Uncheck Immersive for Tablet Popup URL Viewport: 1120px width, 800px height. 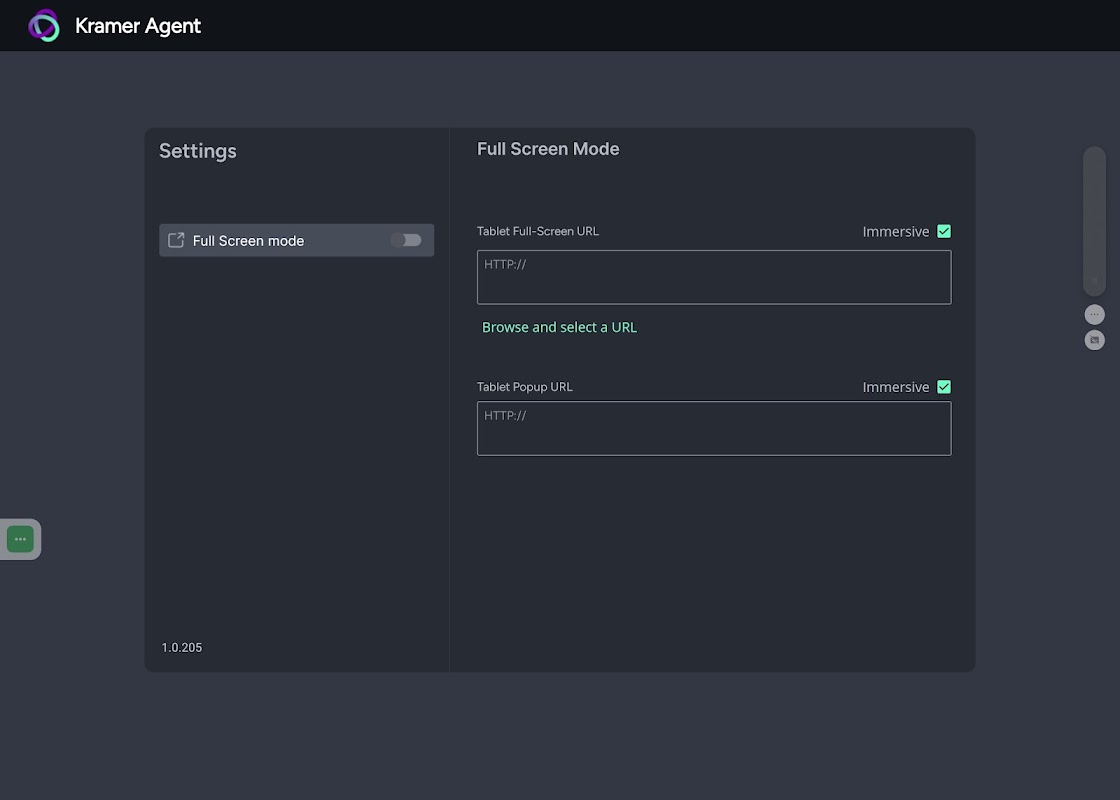[x=944, y=387]
